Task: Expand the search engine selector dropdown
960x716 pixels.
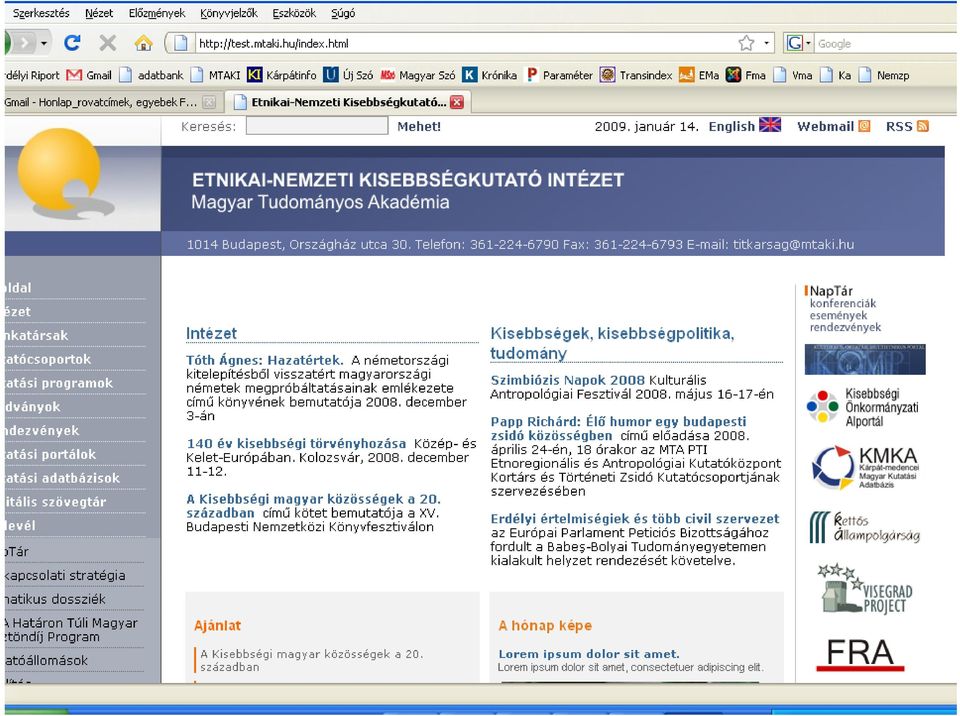Action: 808,43
